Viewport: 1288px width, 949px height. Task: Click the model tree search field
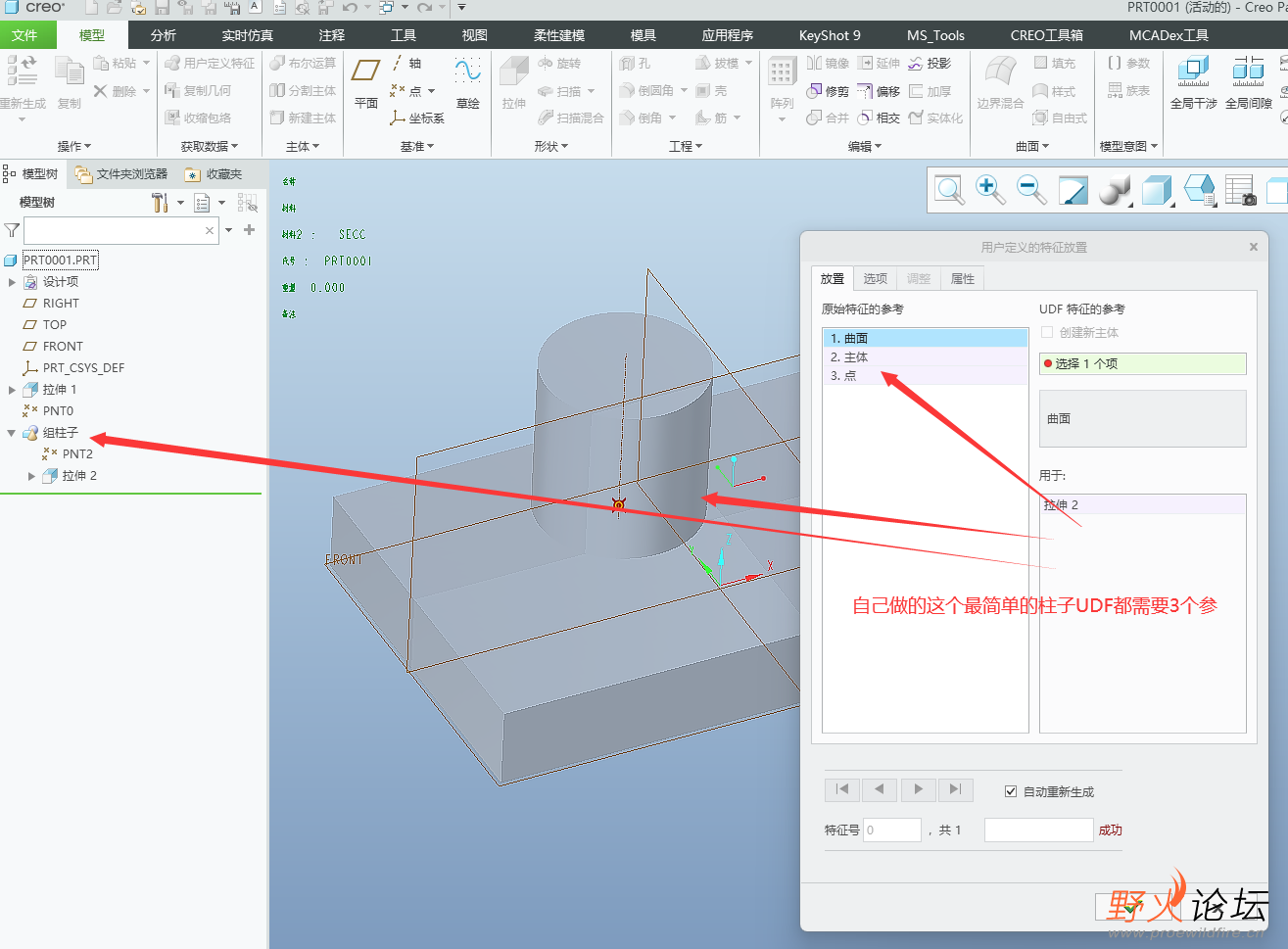(x=120, y=231)
